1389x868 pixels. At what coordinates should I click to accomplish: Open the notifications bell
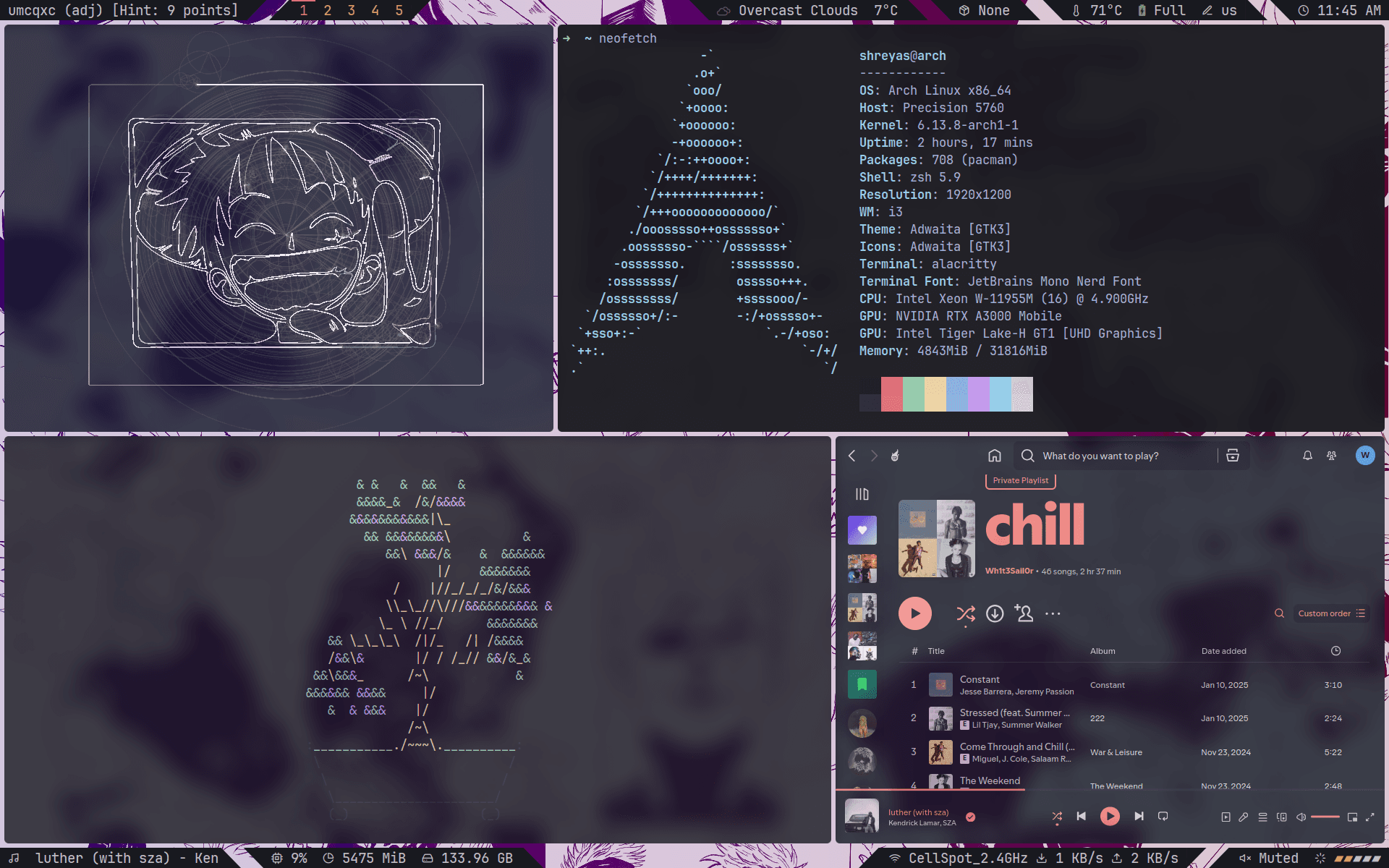[1307, 456]
